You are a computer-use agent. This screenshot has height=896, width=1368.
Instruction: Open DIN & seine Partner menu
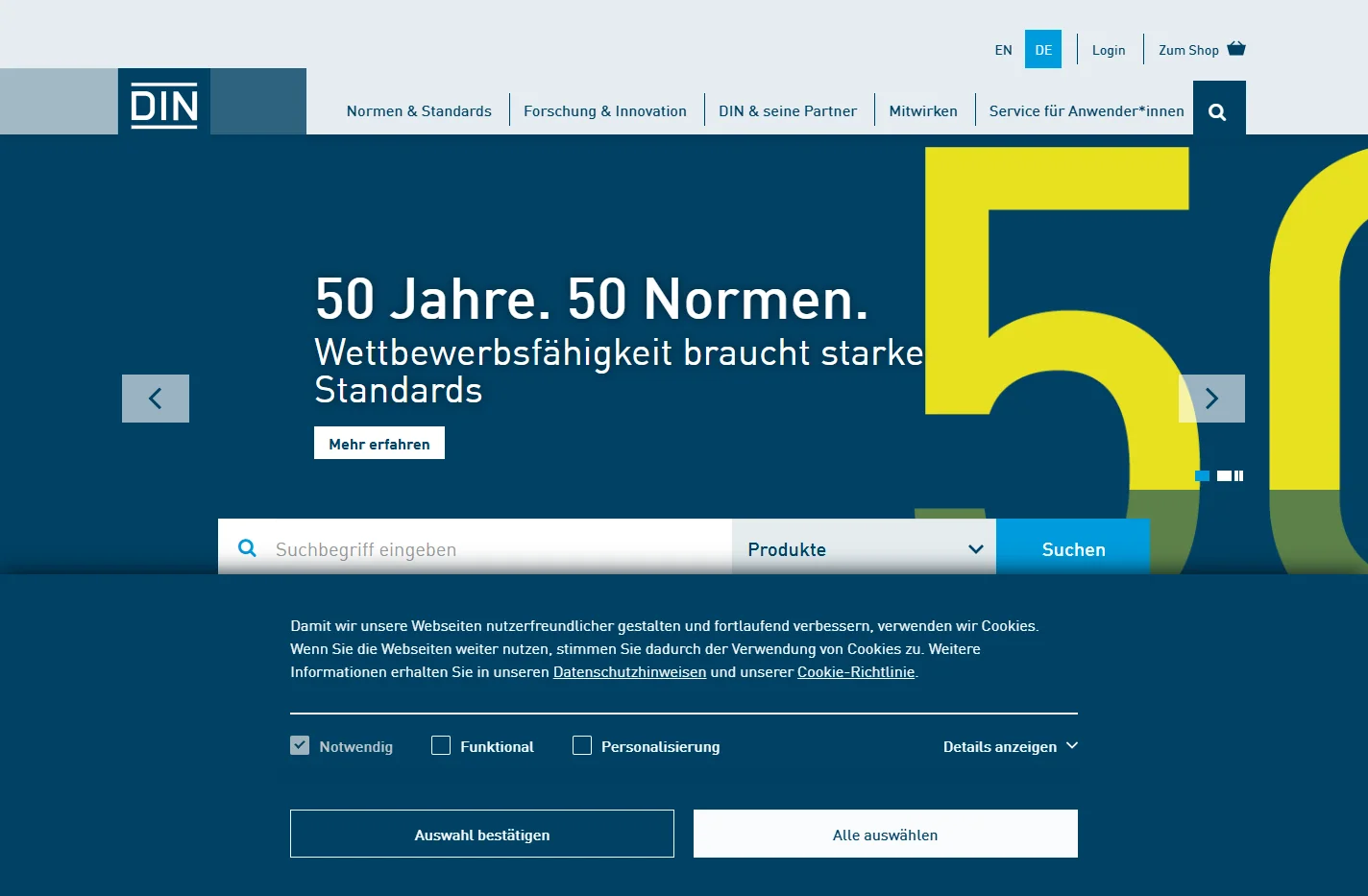point(788,111)
